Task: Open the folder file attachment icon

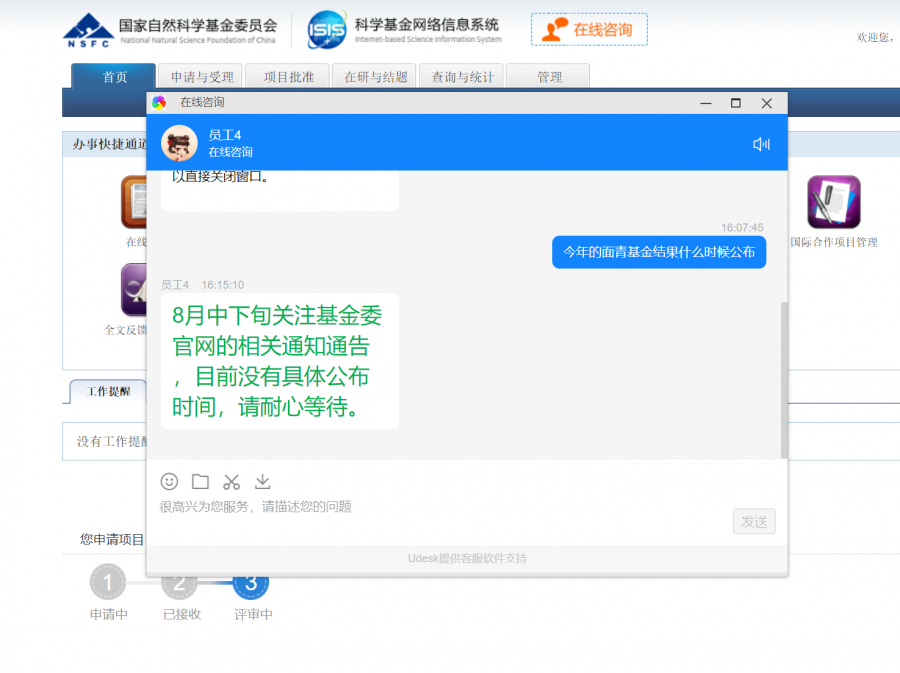Action: 200,481
